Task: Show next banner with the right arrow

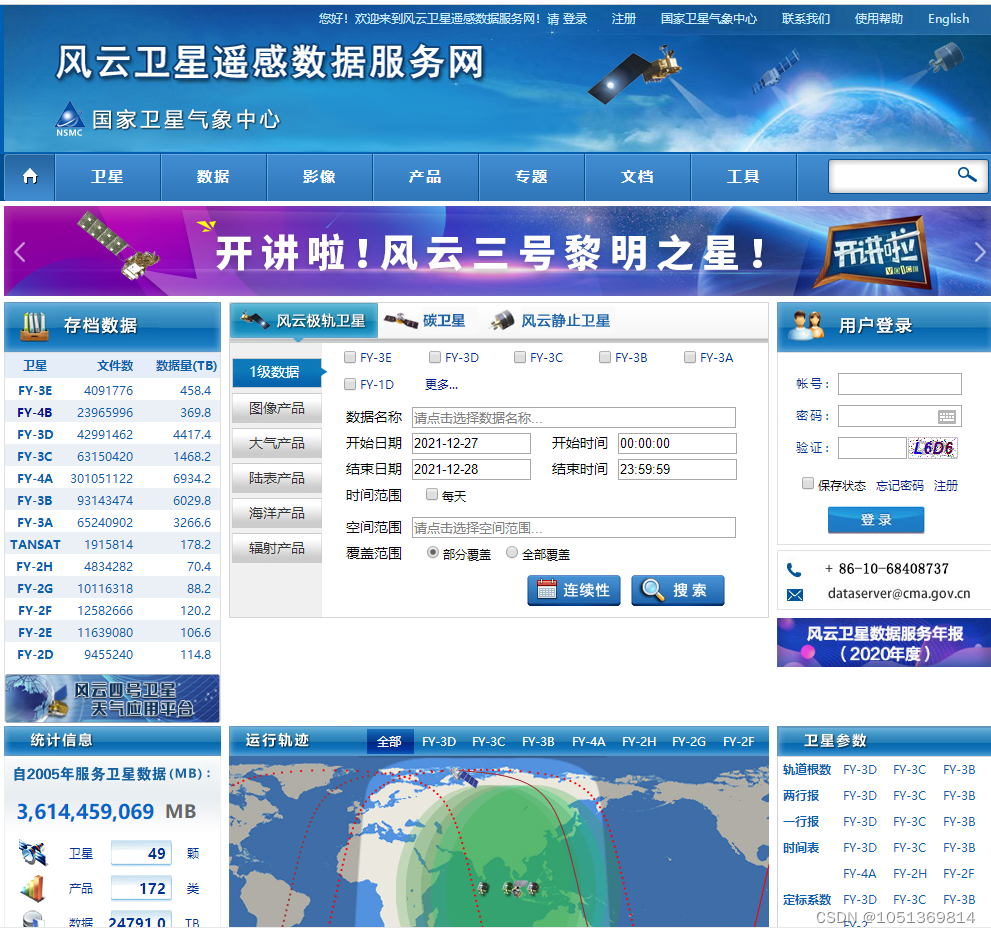Action: (980, 252)
